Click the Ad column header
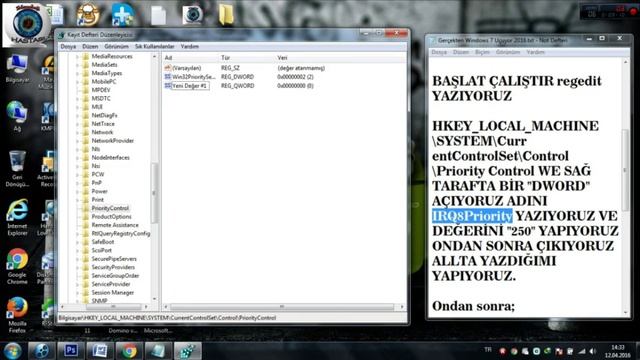Viewport: 640px width, 360px height. point(168,58)
